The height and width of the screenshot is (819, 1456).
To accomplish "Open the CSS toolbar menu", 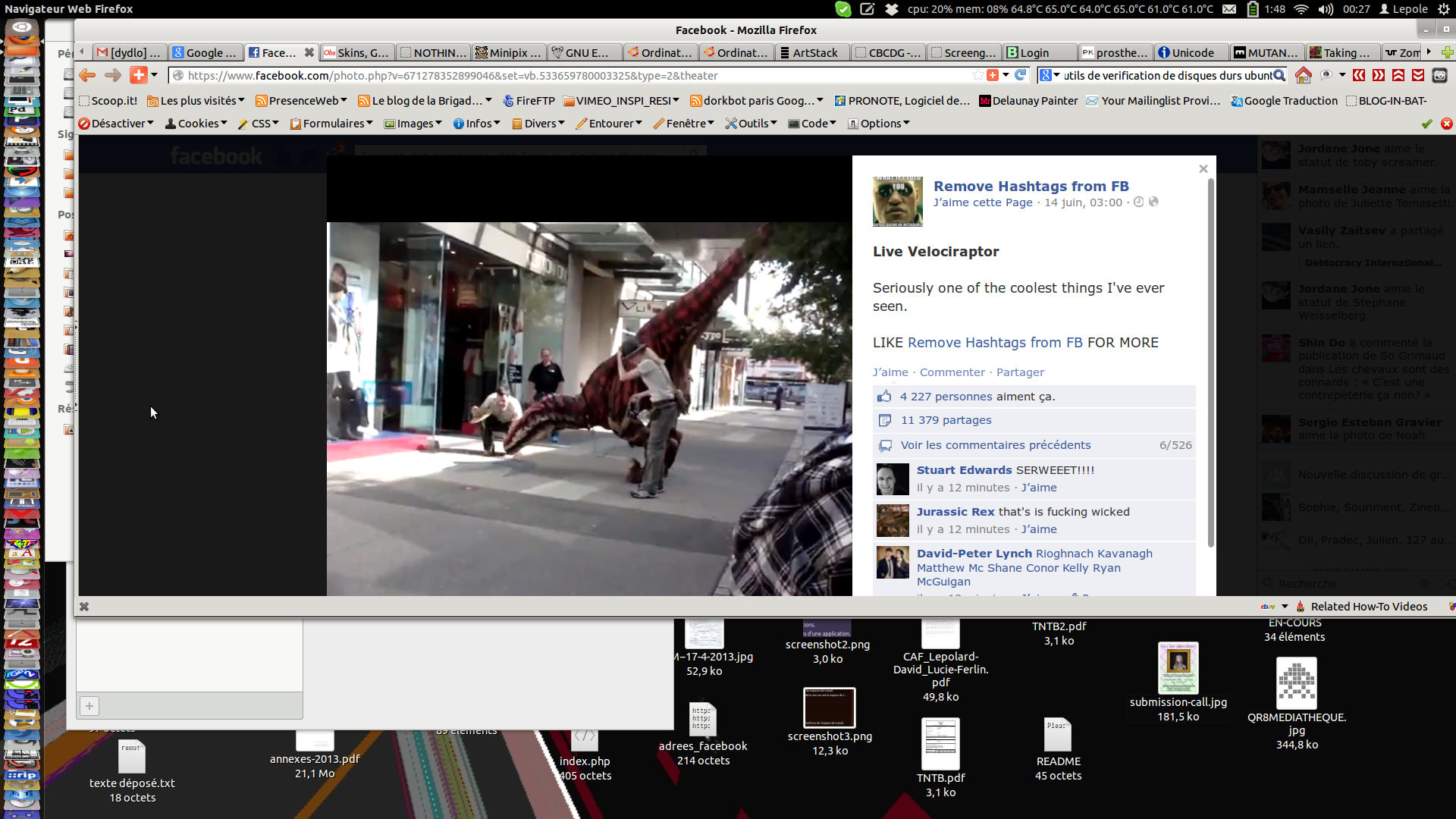I will pyautogui.click(x=259, y=124).
